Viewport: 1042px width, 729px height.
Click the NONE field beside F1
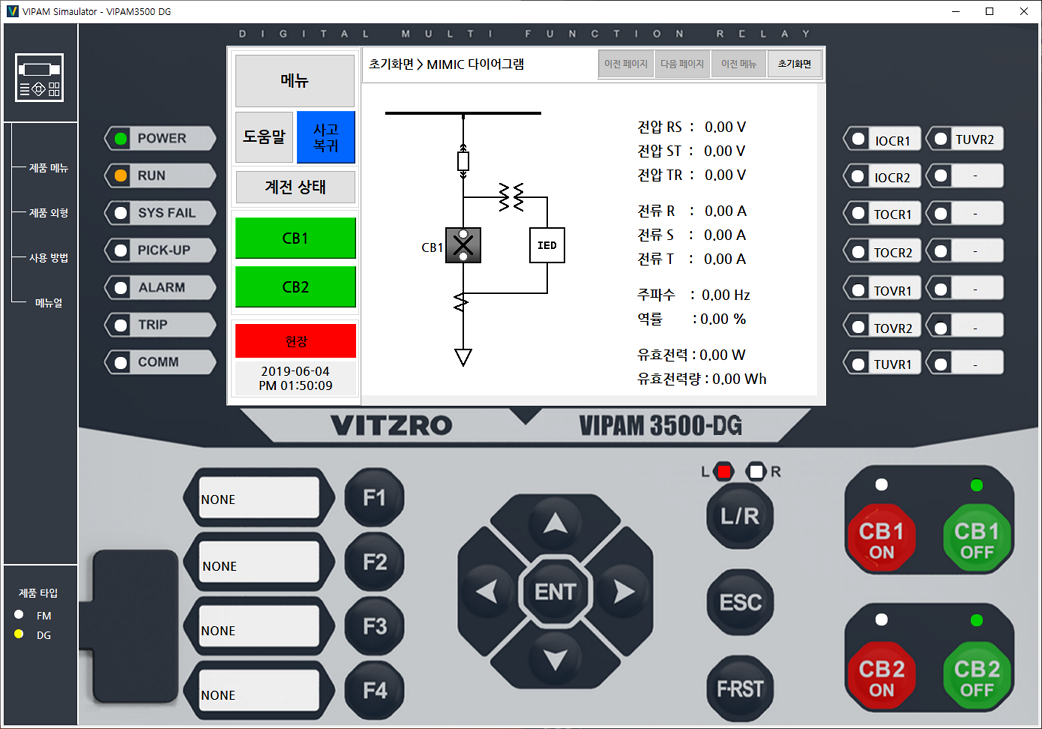coord(259,497)
